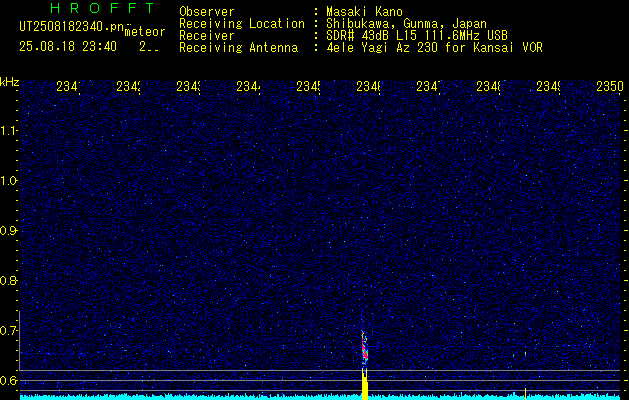
Task: Click the 0.6 frequency axis label
Action: point(9,380)
